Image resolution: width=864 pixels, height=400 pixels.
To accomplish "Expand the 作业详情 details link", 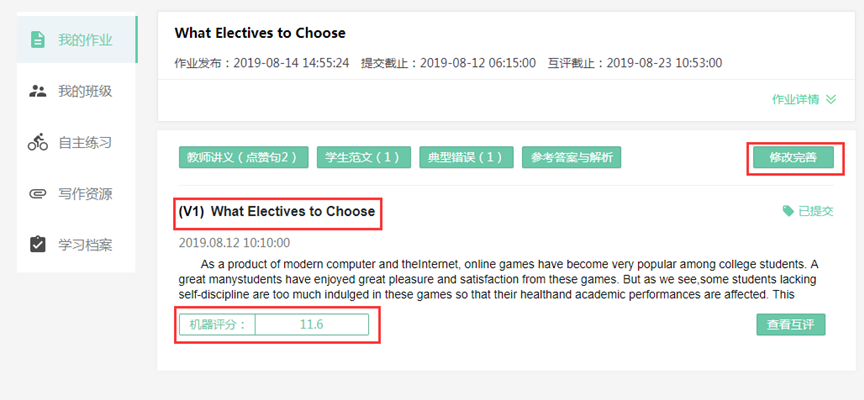I will pyautogui.click(x=795, y=100).
